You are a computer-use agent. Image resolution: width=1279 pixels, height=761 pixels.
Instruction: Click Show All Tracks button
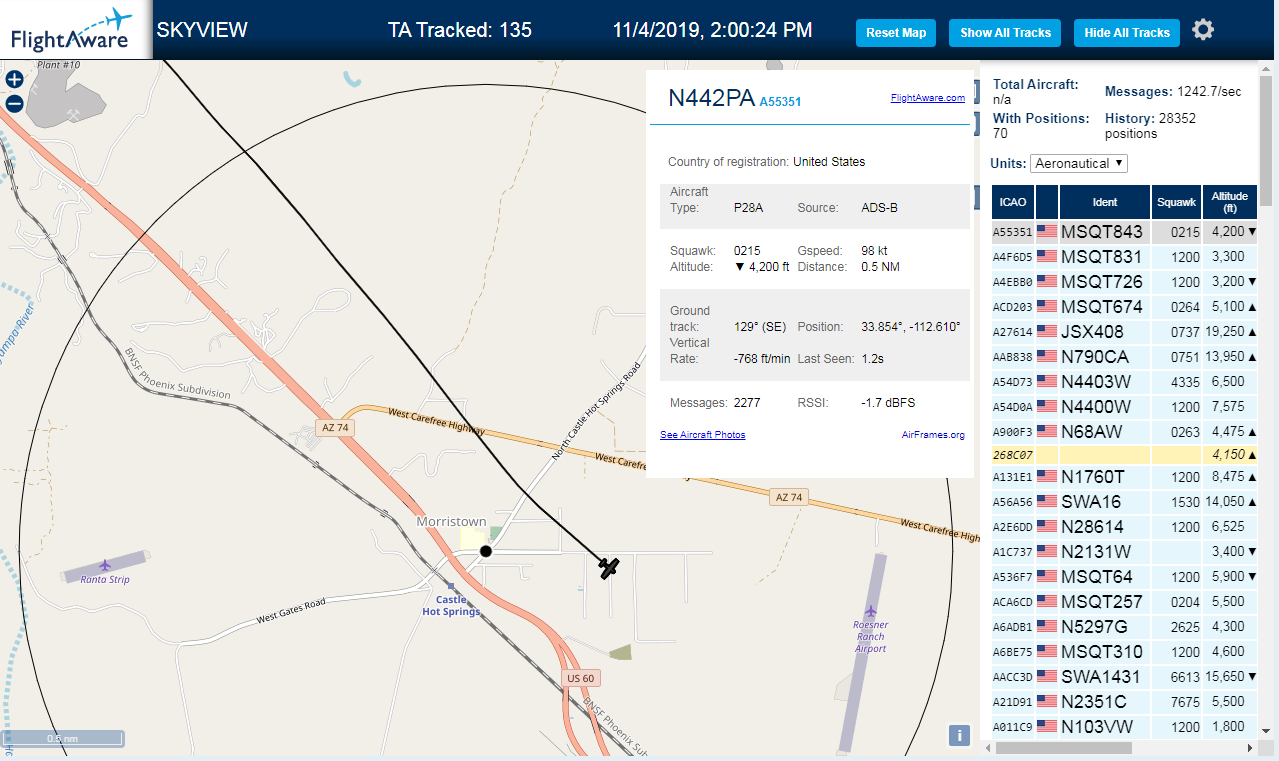(1005, 33)
